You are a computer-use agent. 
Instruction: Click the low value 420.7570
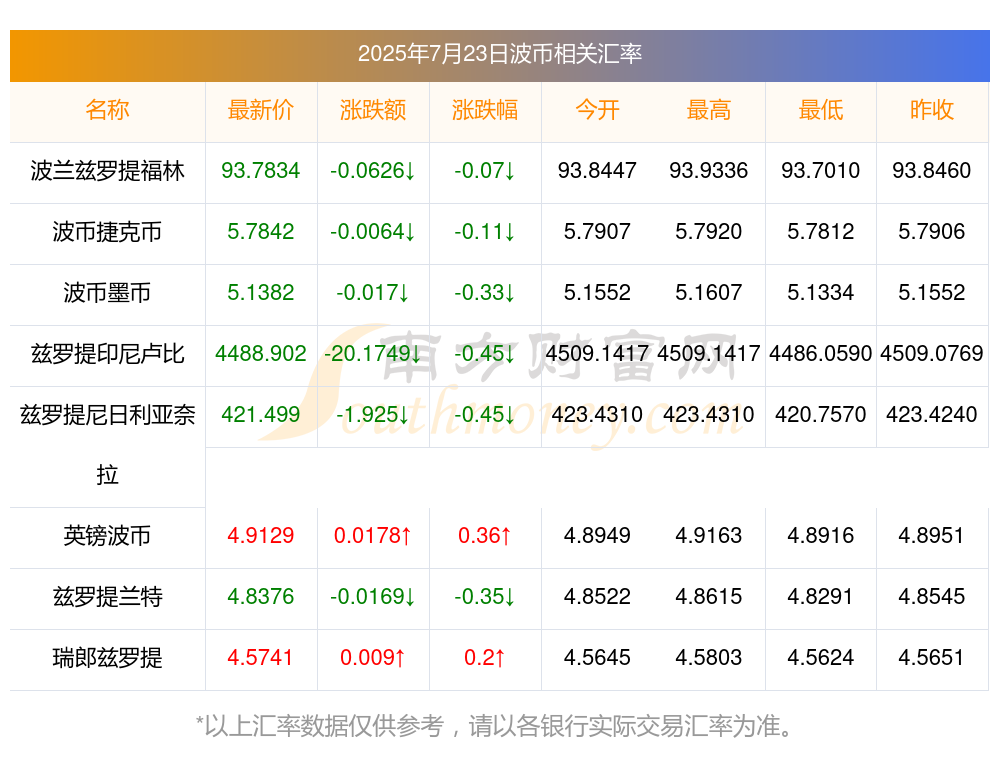[x=821, y=415]
